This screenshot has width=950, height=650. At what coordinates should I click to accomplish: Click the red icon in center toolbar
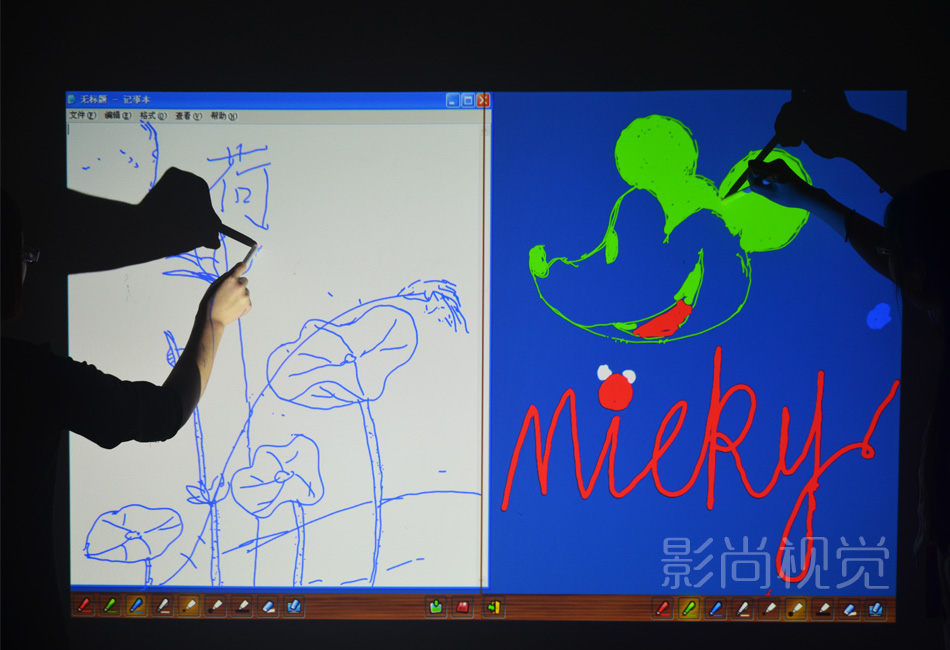click(462, 607)
